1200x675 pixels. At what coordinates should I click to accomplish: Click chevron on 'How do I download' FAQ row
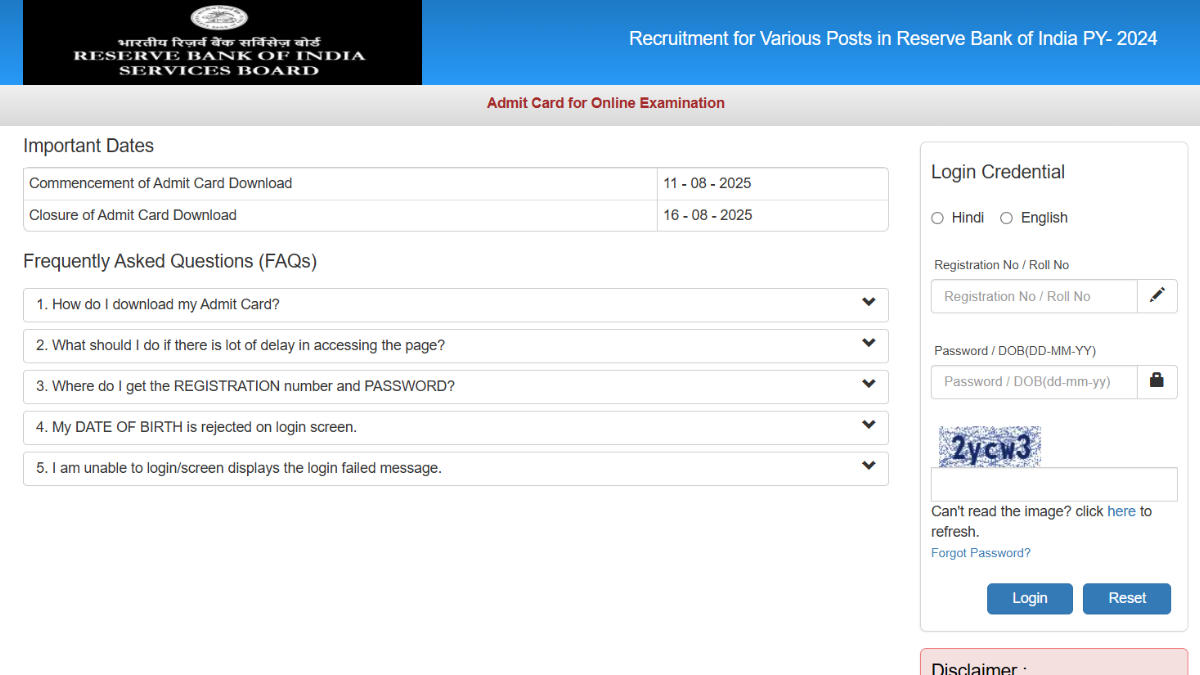pos(868,303)
